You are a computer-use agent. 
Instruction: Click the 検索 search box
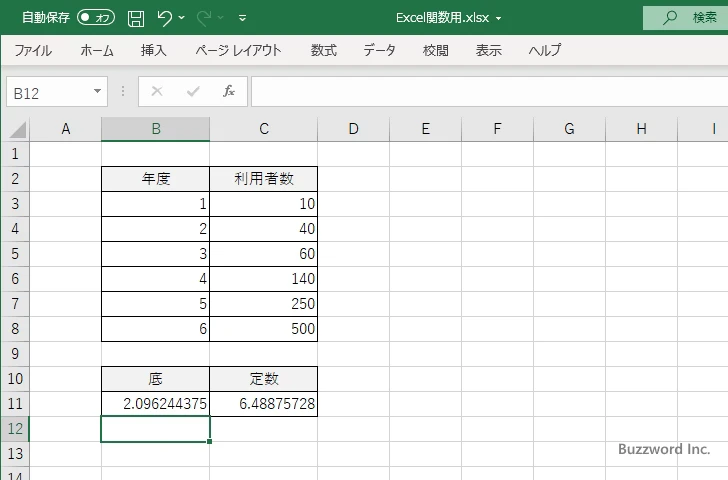click(x=685, y=18)
